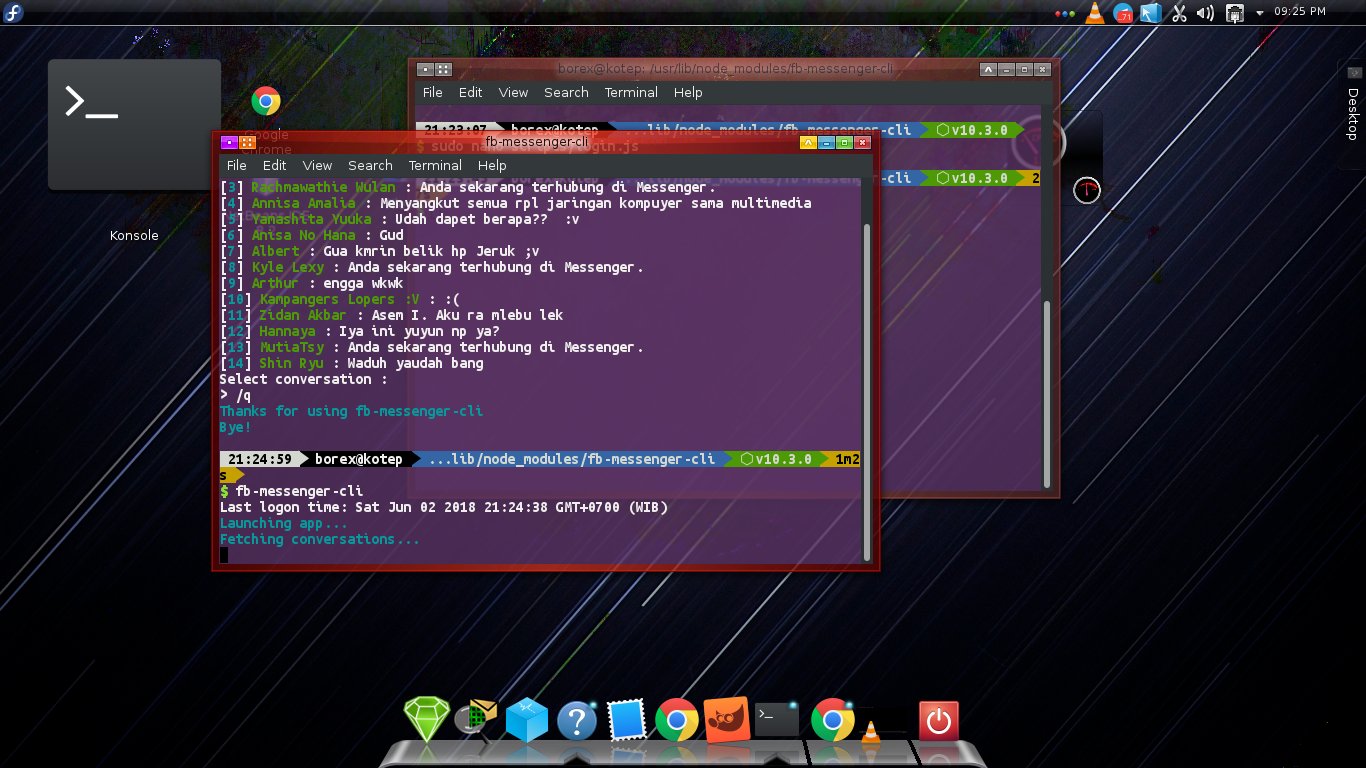The width and height of the screenshot is (1366, 768).
Task: Open the File menu of the back terminal window
Action: 432,92
